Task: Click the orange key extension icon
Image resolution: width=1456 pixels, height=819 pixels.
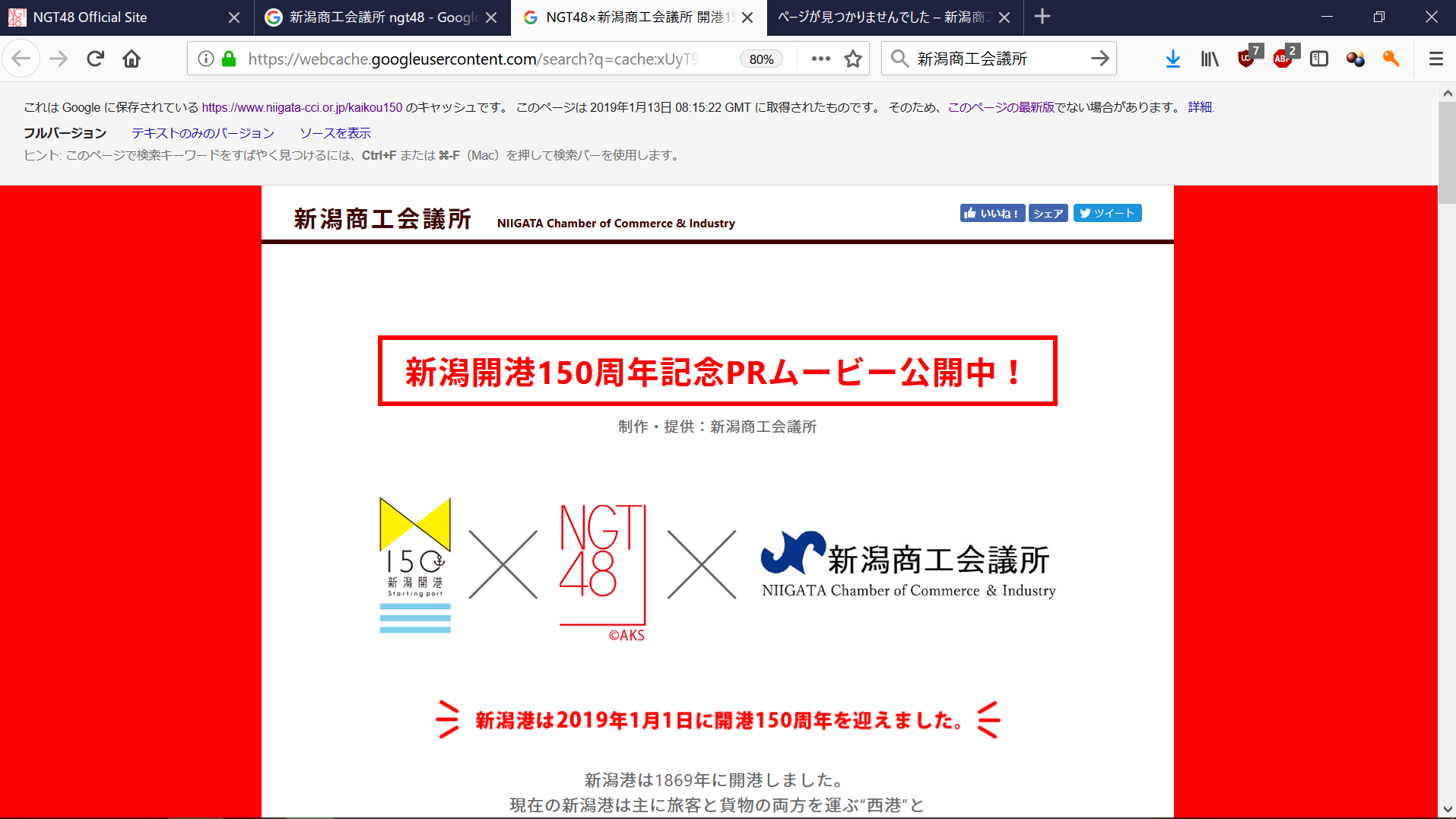Action: (1391, 59)
